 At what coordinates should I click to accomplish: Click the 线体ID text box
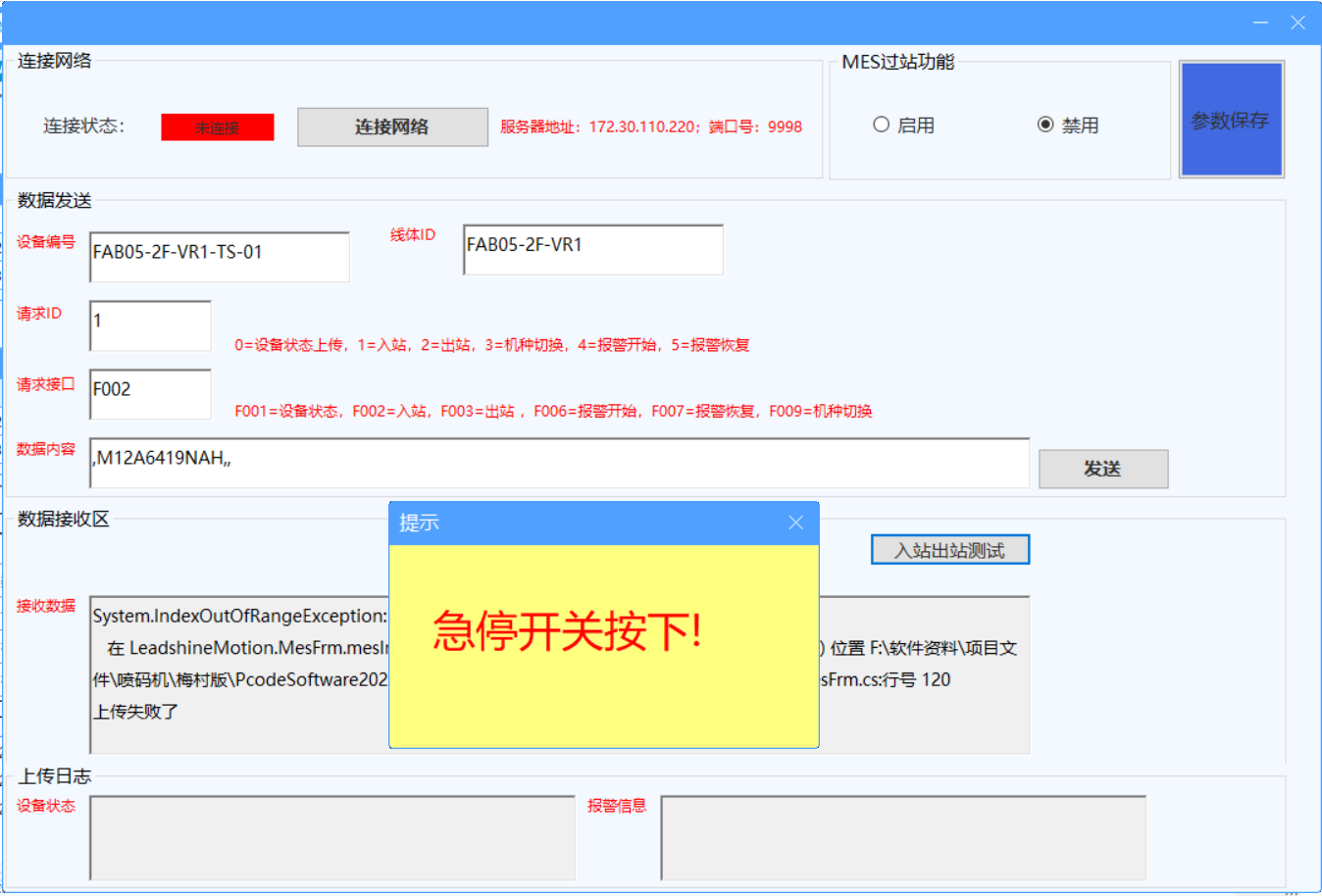[x=592, y=250]
